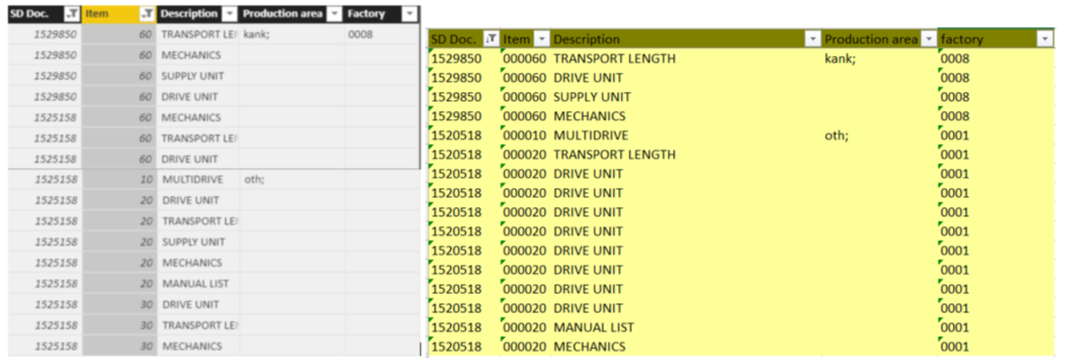Select SD Doc. 1529850 in right SUPPLY UNIT row
This screenshot has height=363, width=1072.
pyautogui.click(x=464, y=97)
